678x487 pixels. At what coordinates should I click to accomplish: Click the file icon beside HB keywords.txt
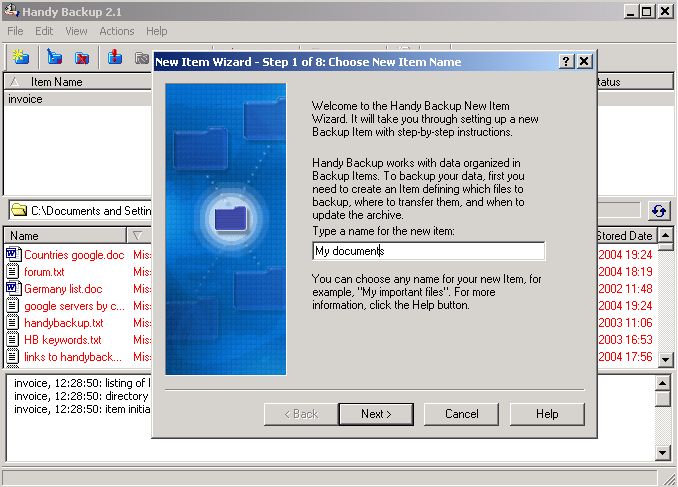pyautogui.click(x=13, y=340)
